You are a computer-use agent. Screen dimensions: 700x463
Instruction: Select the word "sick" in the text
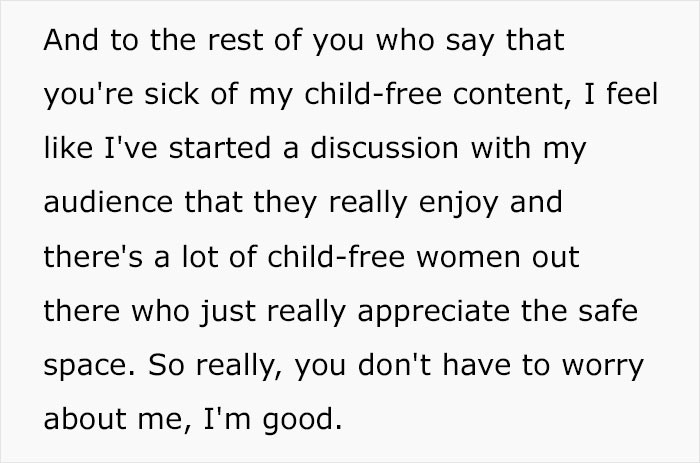click(171, 94)
